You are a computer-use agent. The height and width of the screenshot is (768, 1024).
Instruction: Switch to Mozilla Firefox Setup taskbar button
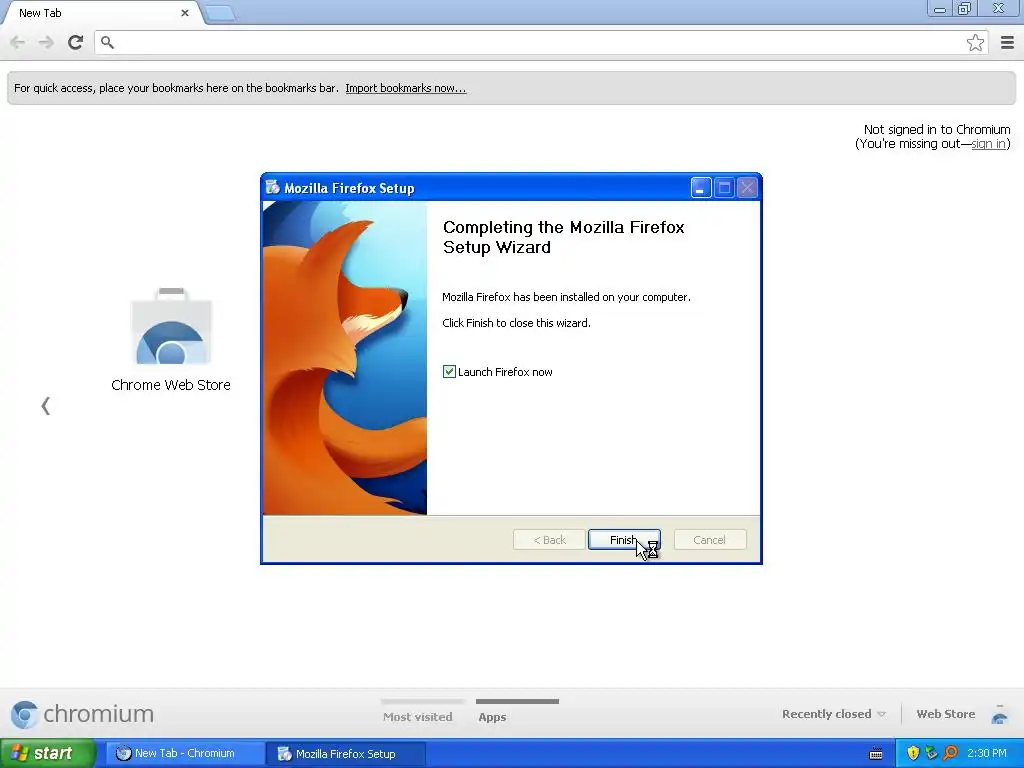346,754
